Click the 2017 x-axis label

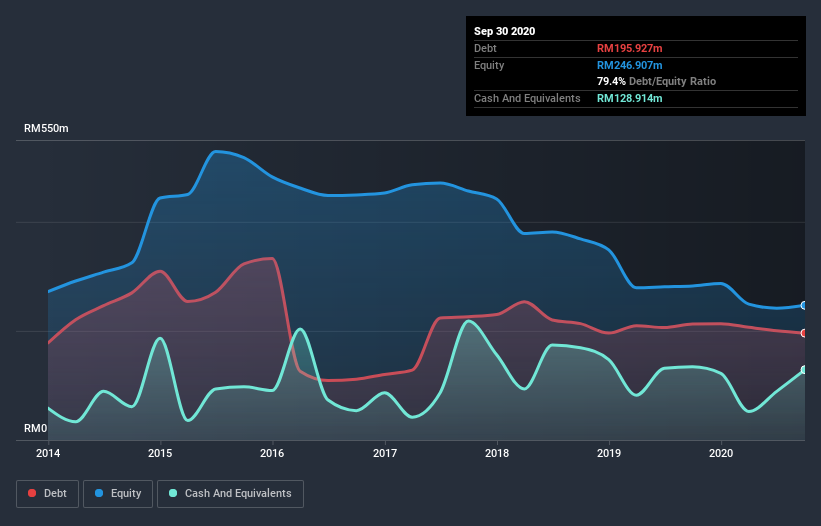click(x=385, y=453)
